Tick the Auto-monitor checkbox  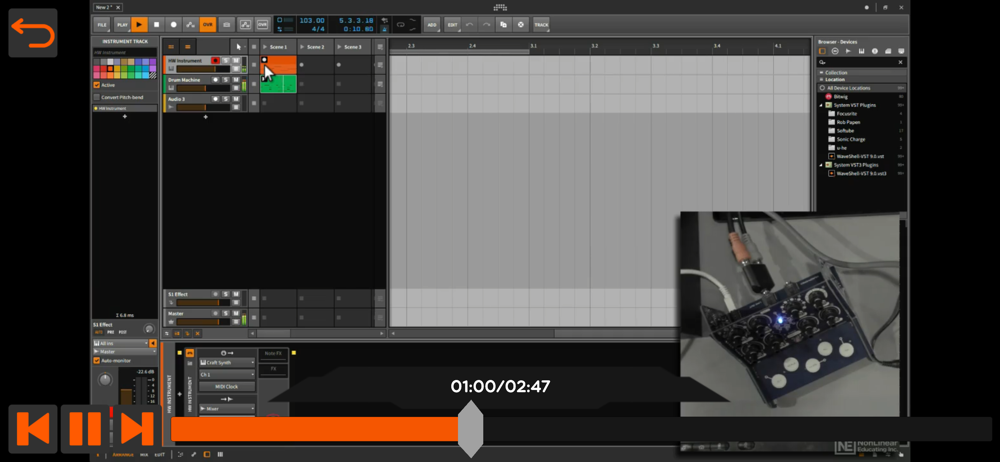[97, 361]
